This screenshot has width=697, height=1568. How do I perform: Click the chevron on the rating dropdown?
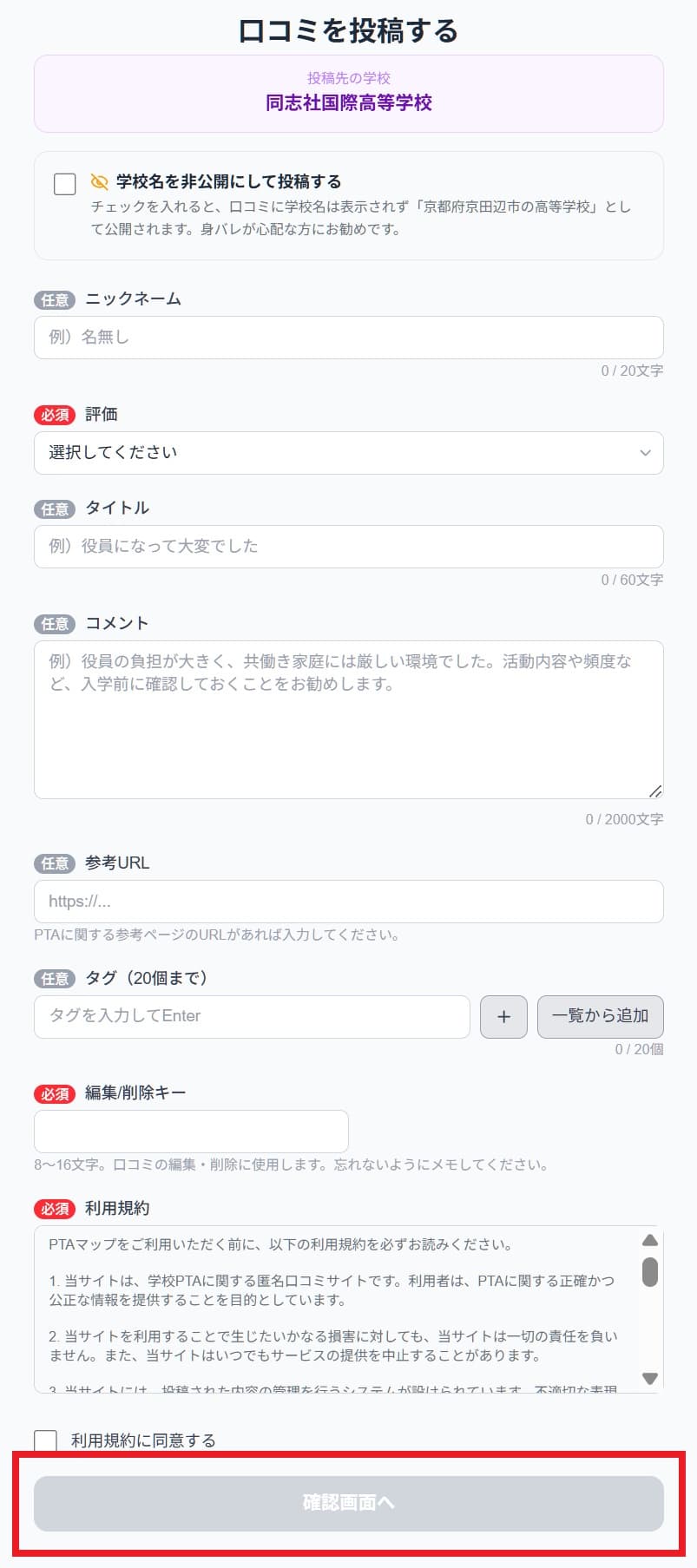(x=644, y=452)
